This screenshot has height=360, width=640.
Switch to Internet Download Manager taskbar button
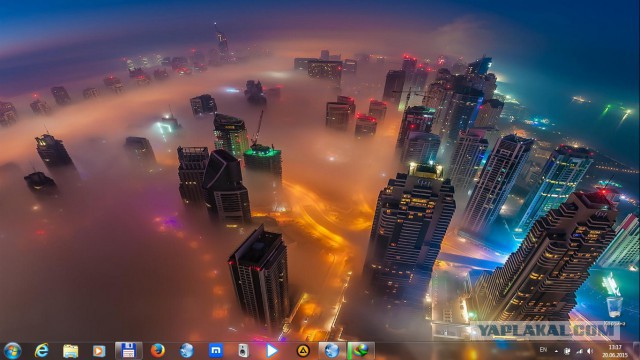pyautogui.click(x=361, y=351)
